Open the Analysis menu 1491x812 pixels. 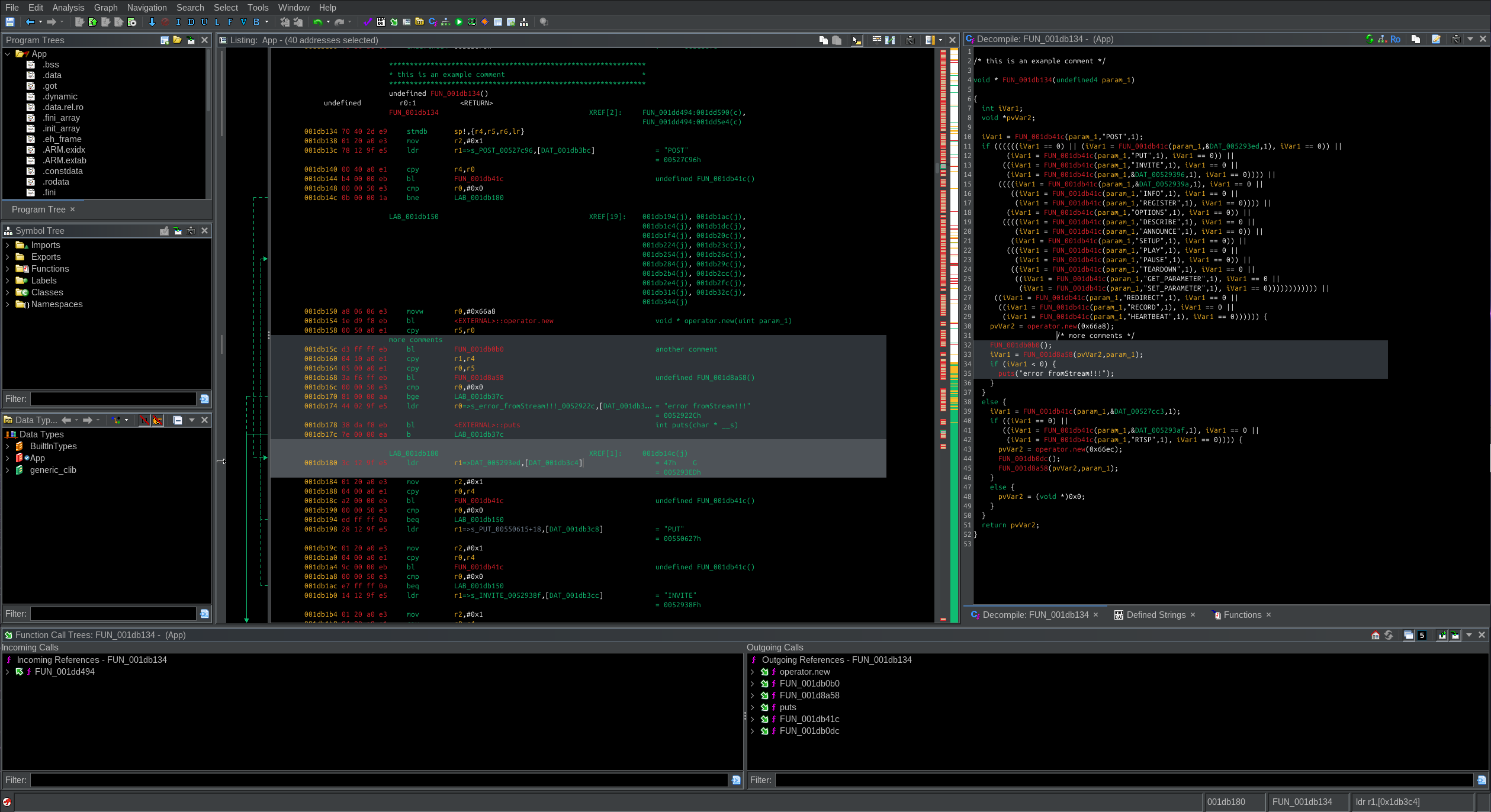coord(68,8)
